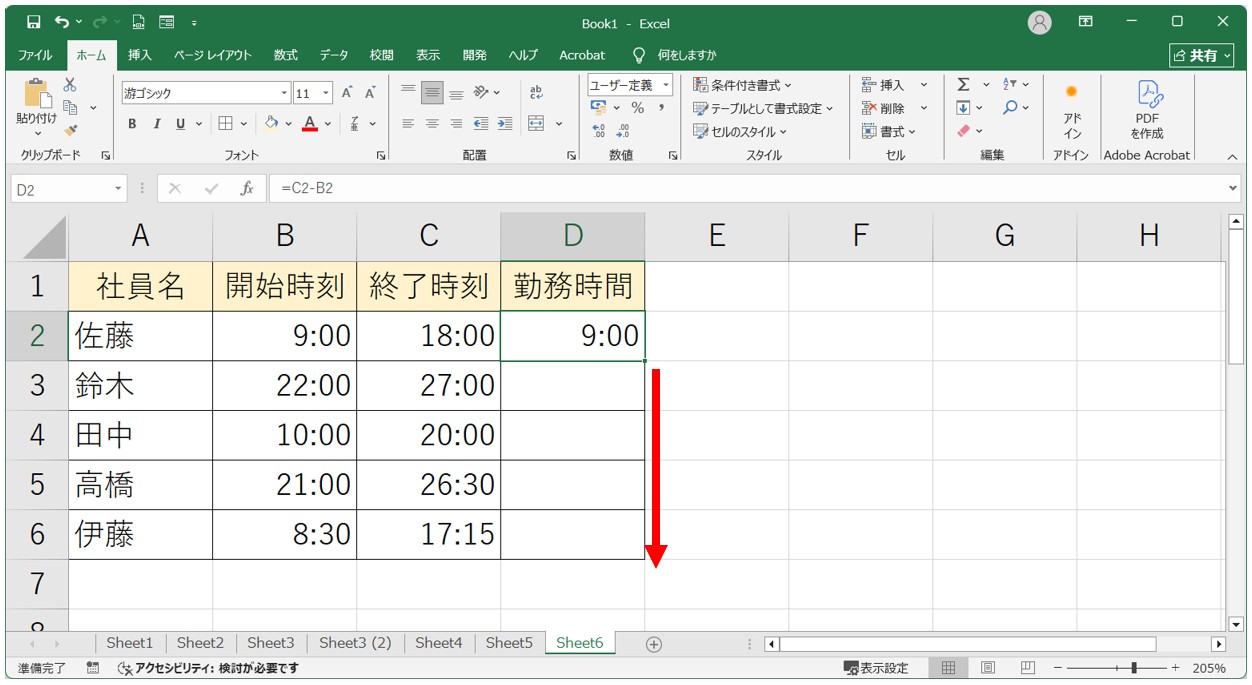Click the wrap text icon
The image size is (1252, 685).
pos(536,92)
